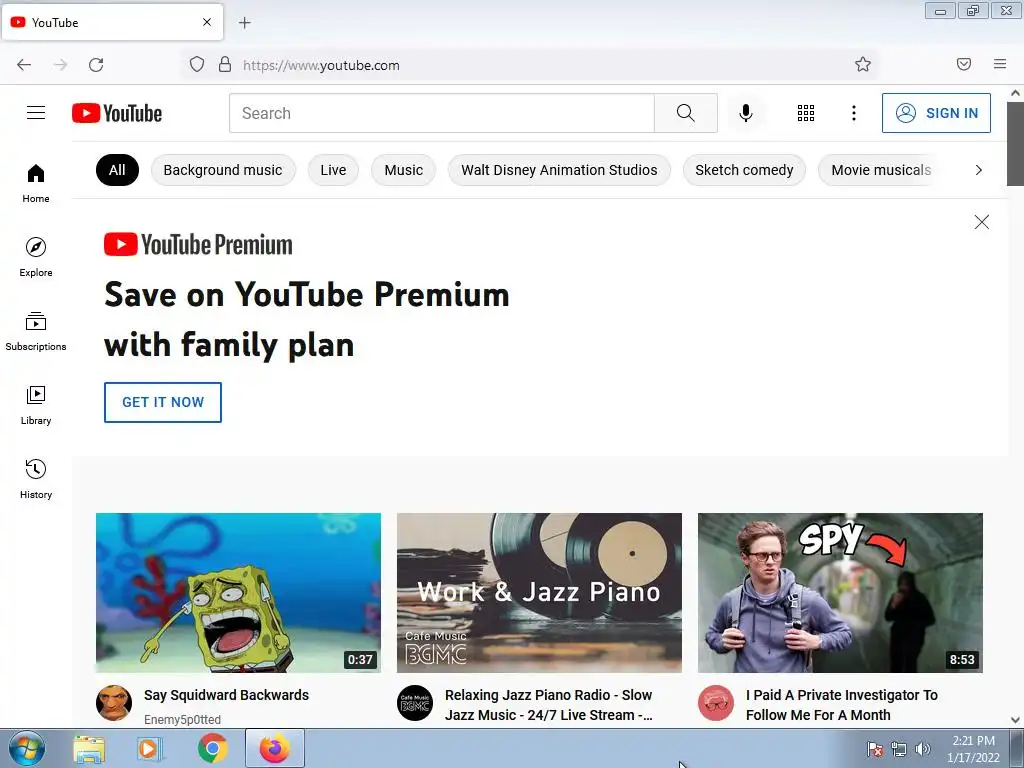
Task: Close the YouTube browser tab
Action: click(207, 22)
